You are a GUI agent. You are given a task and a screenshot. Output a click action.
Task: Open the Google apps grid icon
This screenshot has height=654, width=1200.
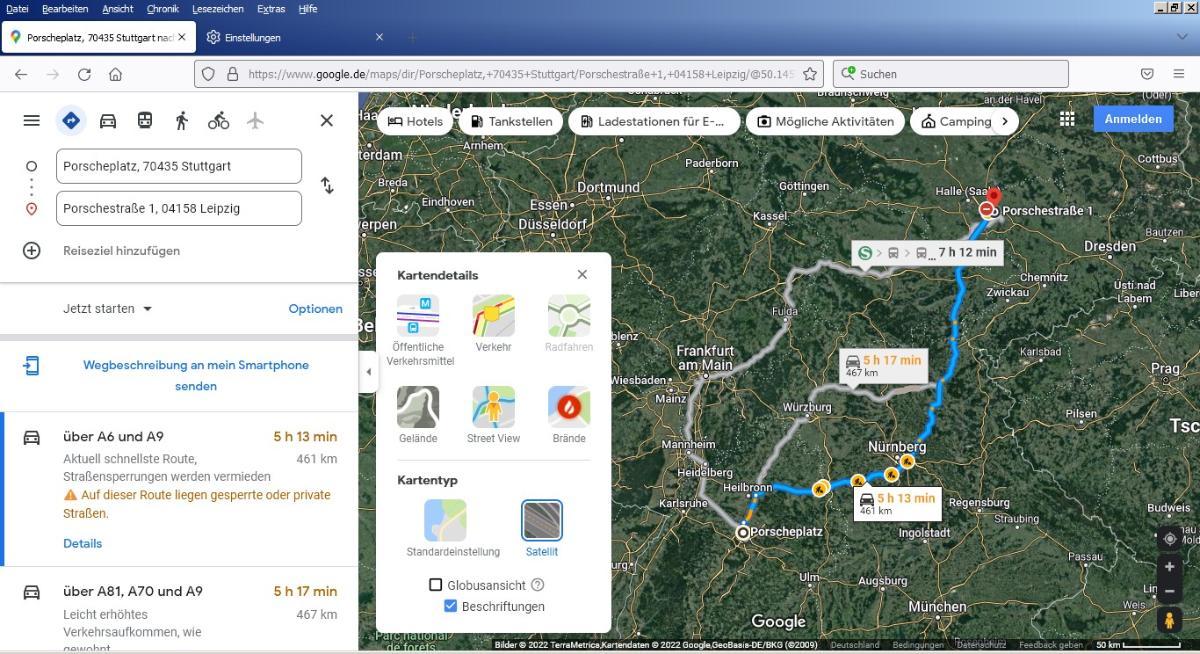coord(1067,119)
